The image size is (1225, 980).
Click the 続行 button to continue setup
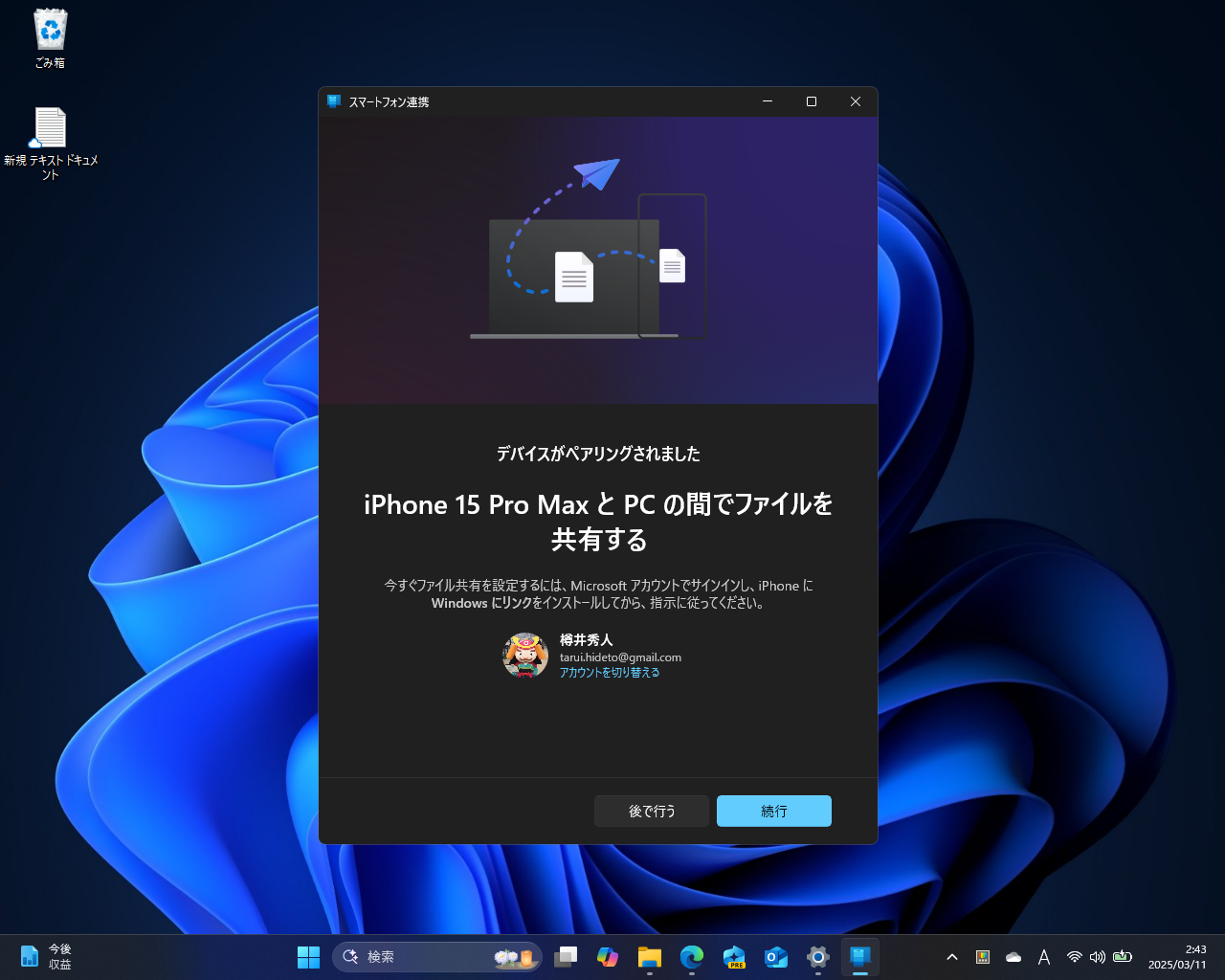tap(773, 811)
